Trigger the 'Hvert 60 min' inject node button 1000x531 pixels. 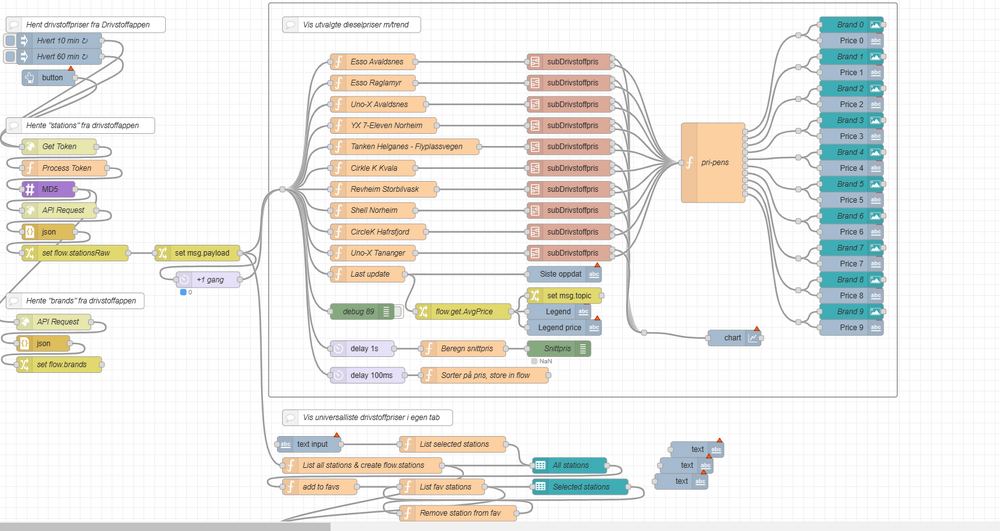click(10, 57)
